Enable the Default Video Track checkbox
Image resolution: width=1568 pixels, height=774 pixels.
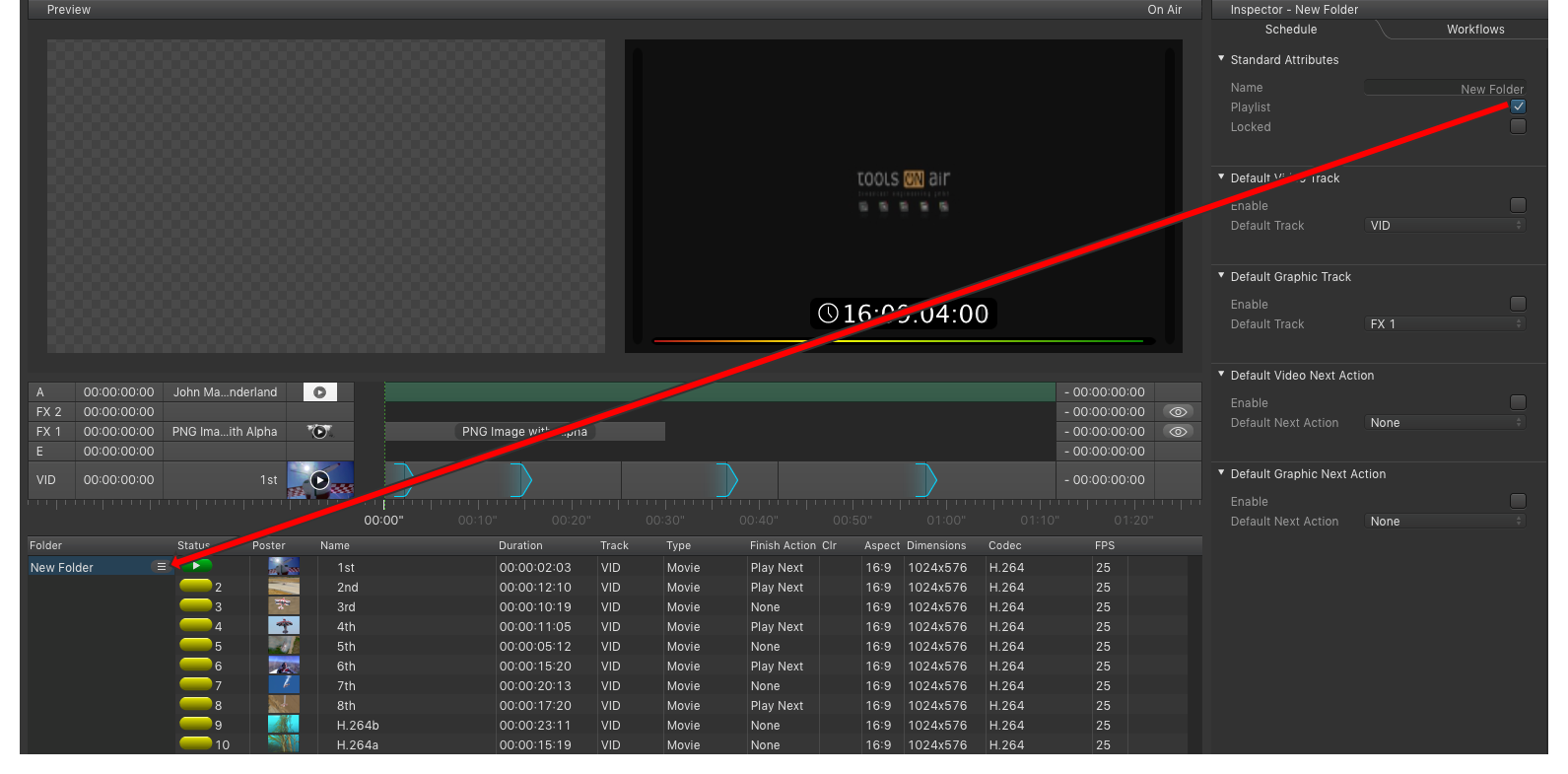pos(1518,205)
